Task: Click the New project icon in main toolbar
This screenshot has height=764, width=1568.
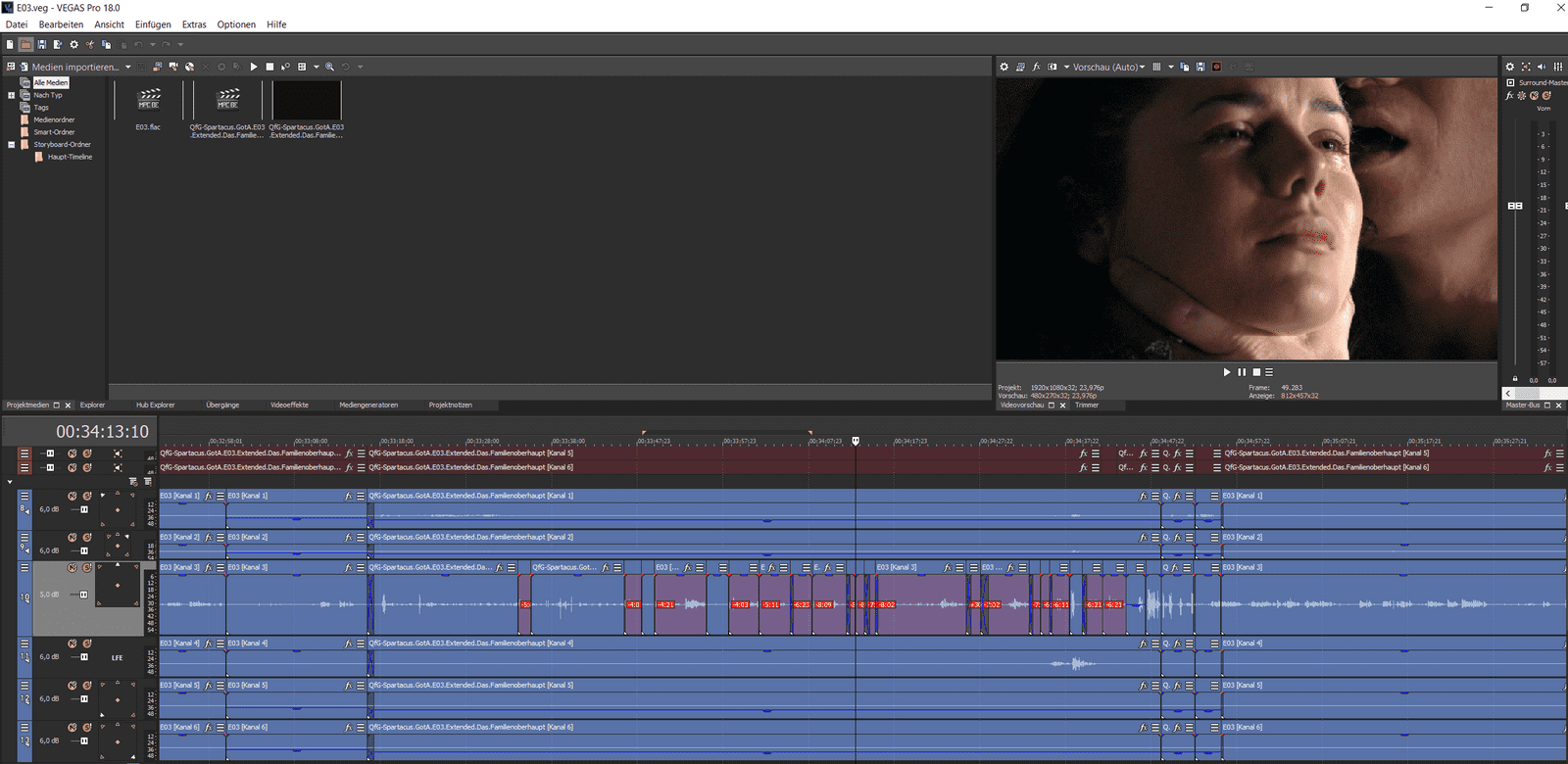Action: pos(10,44)
